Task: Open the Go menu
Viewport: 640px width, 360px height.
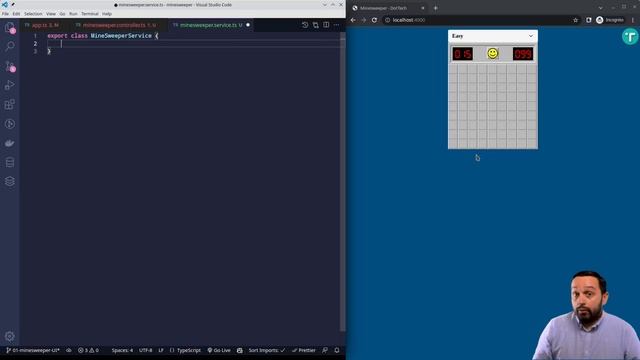Action: point(62,14)
